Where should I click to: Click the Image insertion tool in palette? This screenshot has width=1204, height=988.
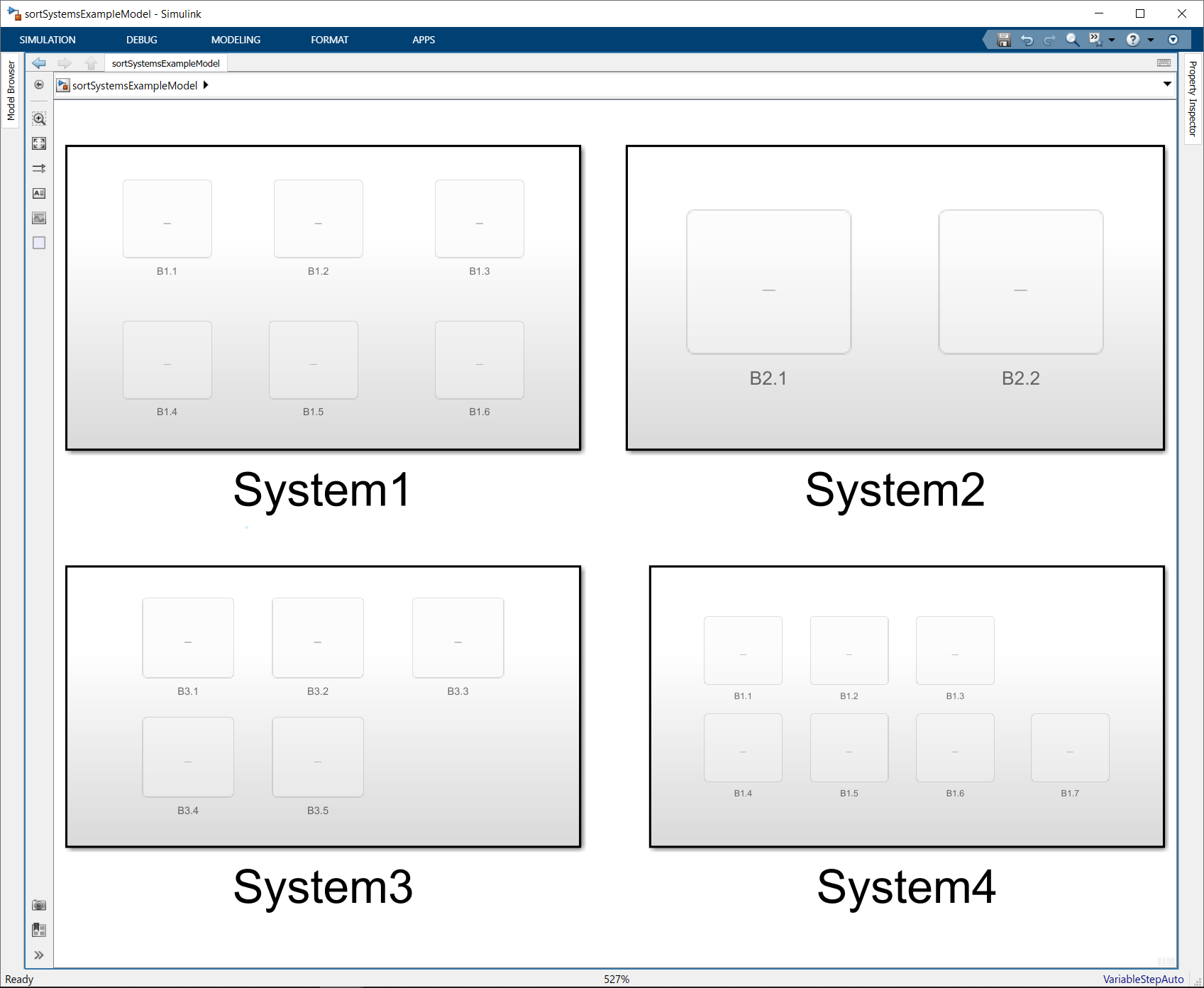point(39,218)
